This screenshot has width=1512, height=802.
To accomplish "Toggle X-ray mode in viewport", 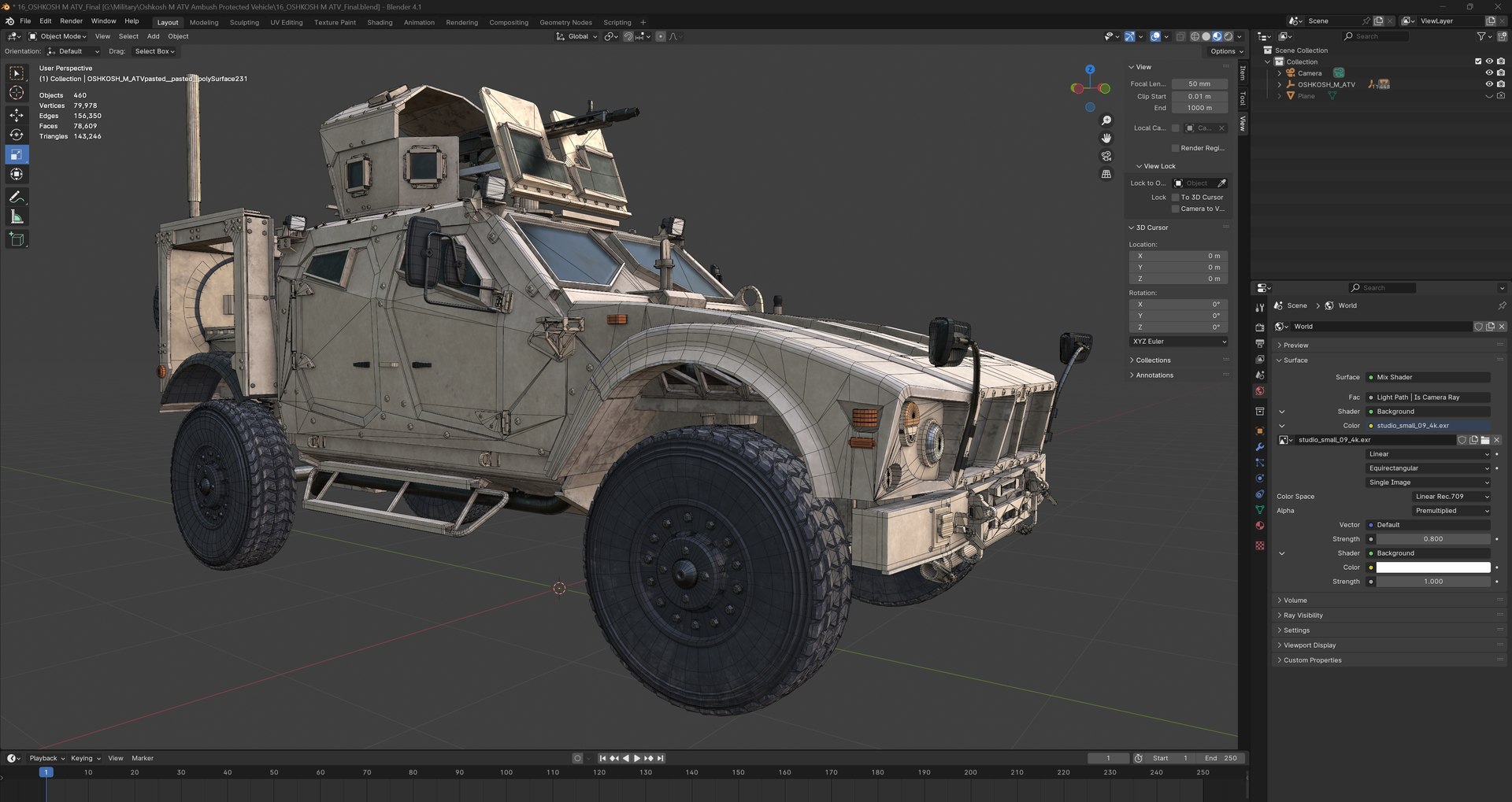I will (1180, 36).
